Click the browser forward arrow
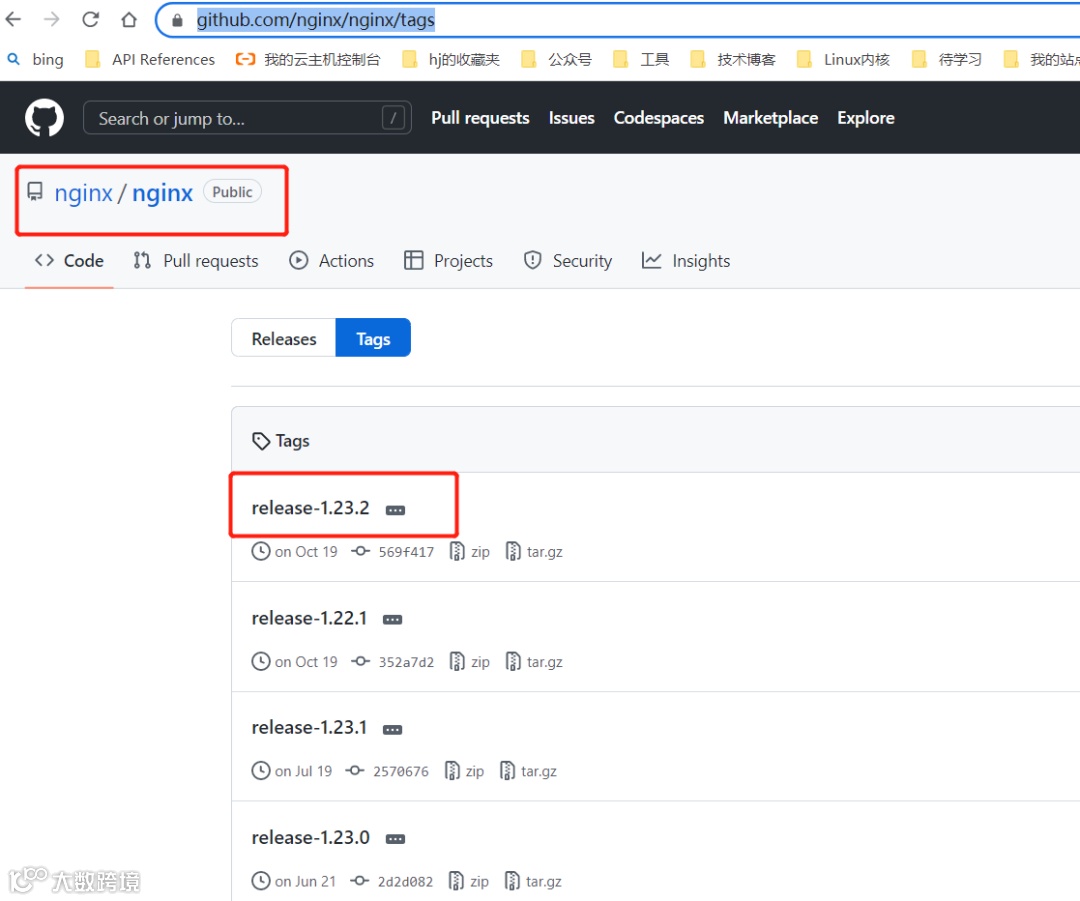The image size is (1080, 901). click(52, 19)
